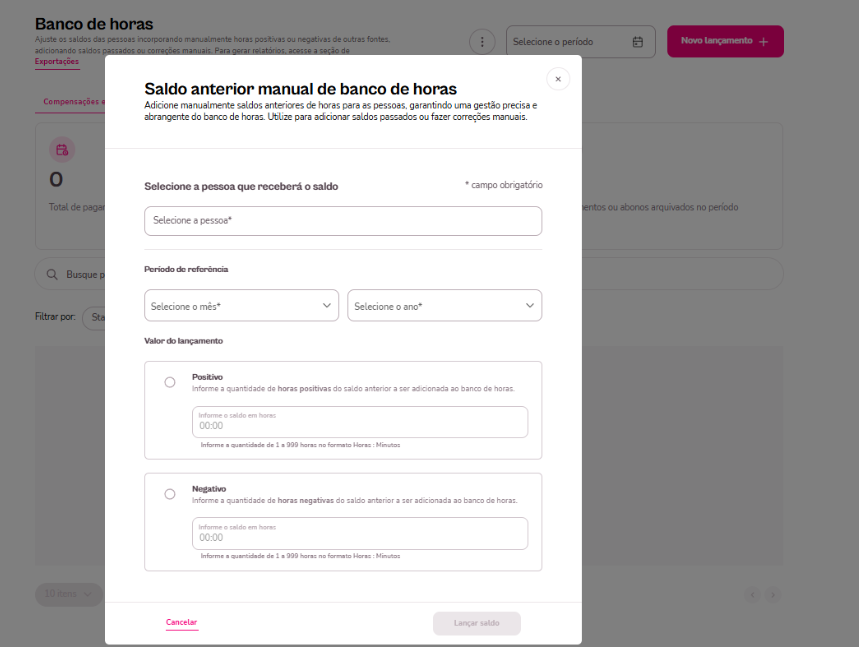Open the 10 itens page-size dropdown

tap(68, 594)
